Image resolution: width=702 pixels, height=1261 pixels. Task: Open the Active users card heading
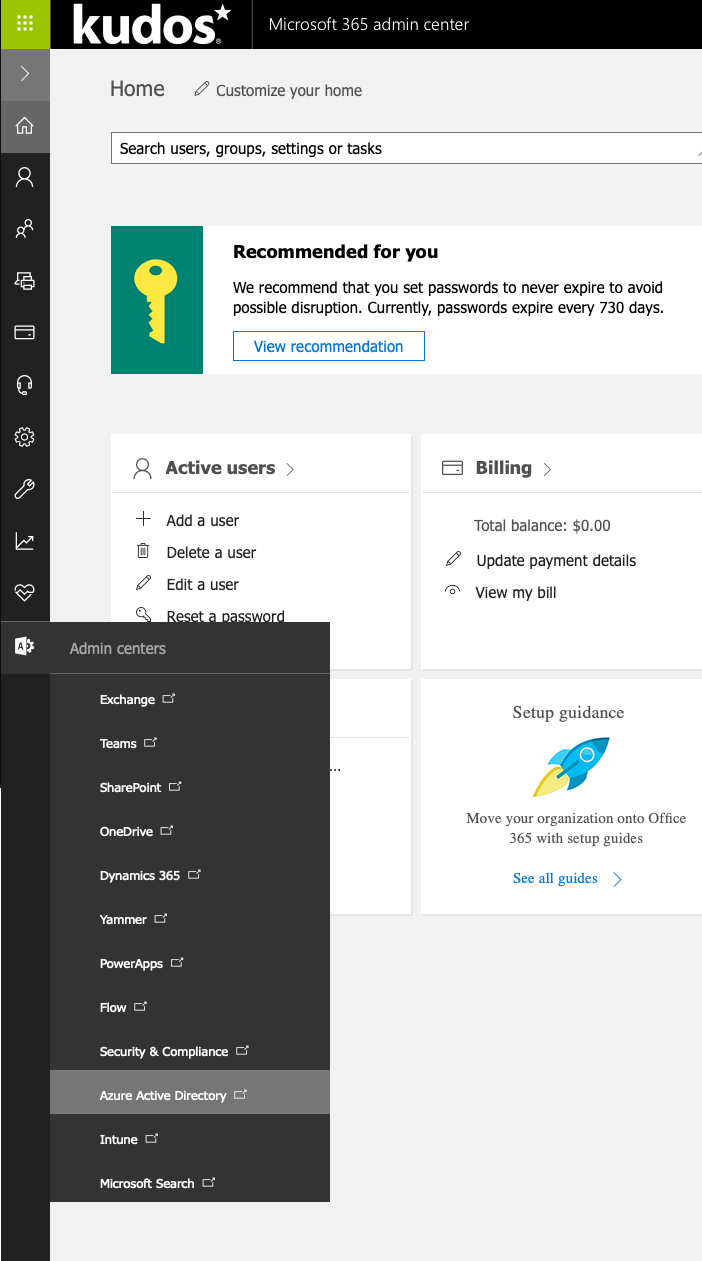point(220,468)
